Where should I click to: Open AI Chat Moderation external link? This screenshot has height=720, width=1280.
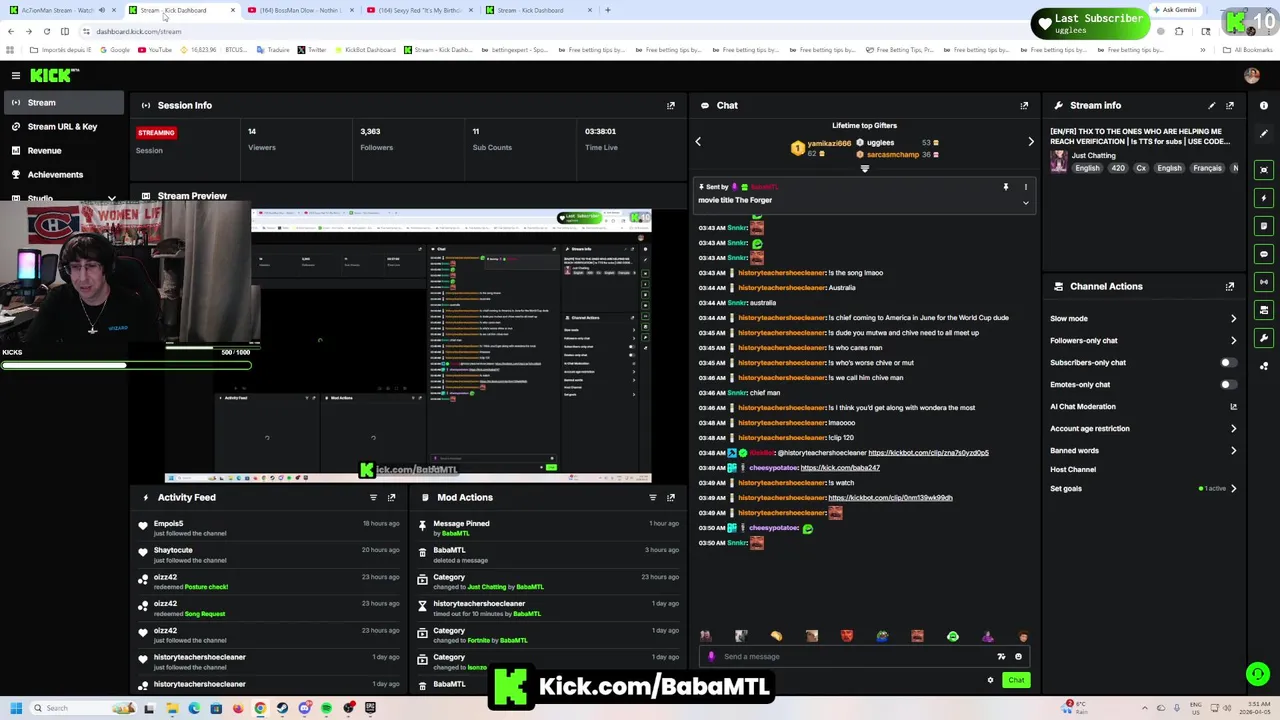pyautogui.click(x=1233, y=407)
